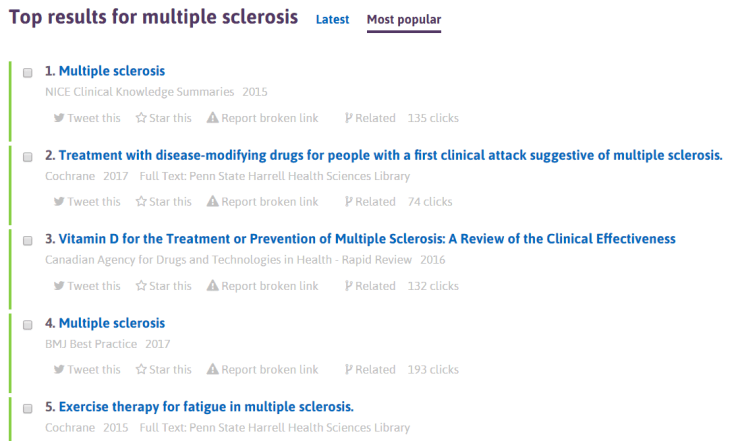Viewport: 736px width, 441px height.
Task: Star the BMJ Best Practice result
Action: (x=163, y=370)
